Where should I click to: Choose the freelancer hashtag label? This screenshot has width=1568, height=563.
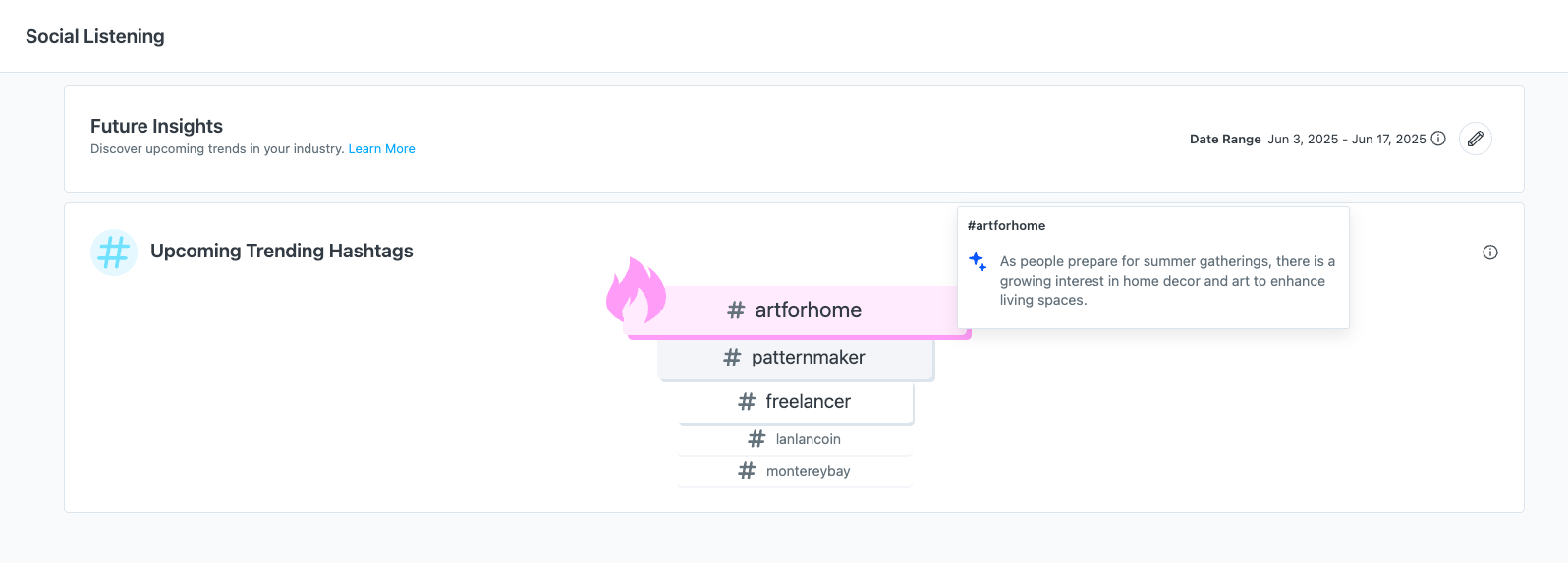point(808,402)
